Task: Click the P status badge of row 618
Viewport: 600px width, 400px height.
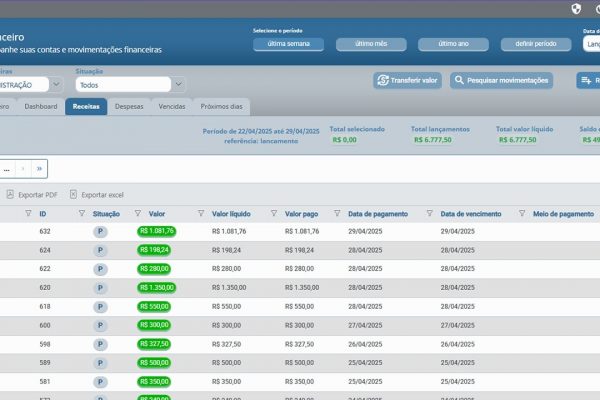Action: (100, 307)
